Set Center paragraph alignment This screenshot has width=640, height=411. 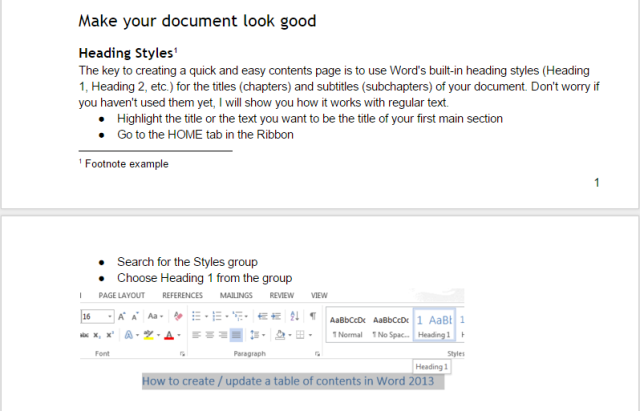point(210,335)
